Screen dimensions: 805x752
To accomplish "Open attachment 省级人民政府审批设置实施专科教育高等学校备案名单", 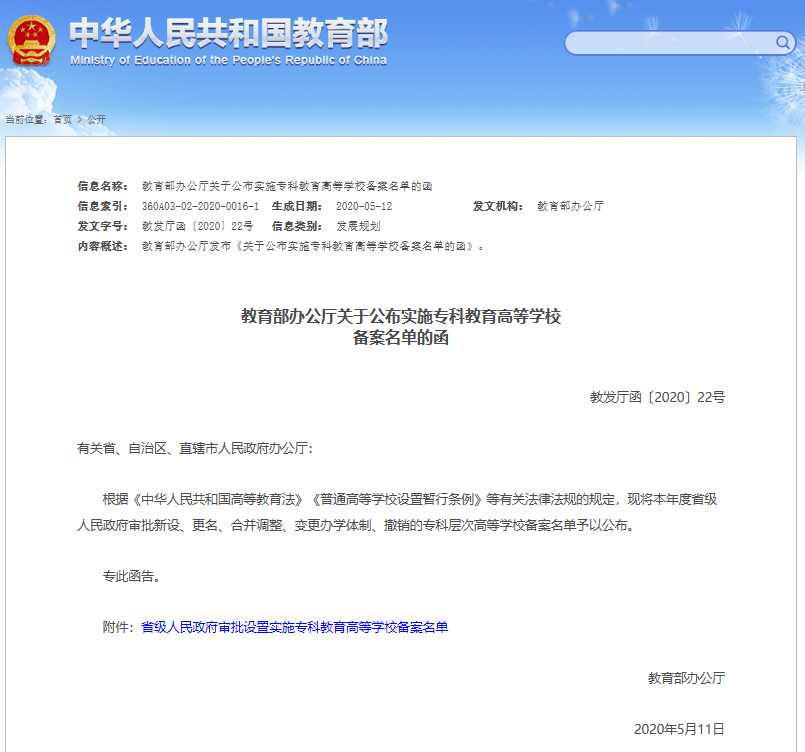I will (295, 627).
